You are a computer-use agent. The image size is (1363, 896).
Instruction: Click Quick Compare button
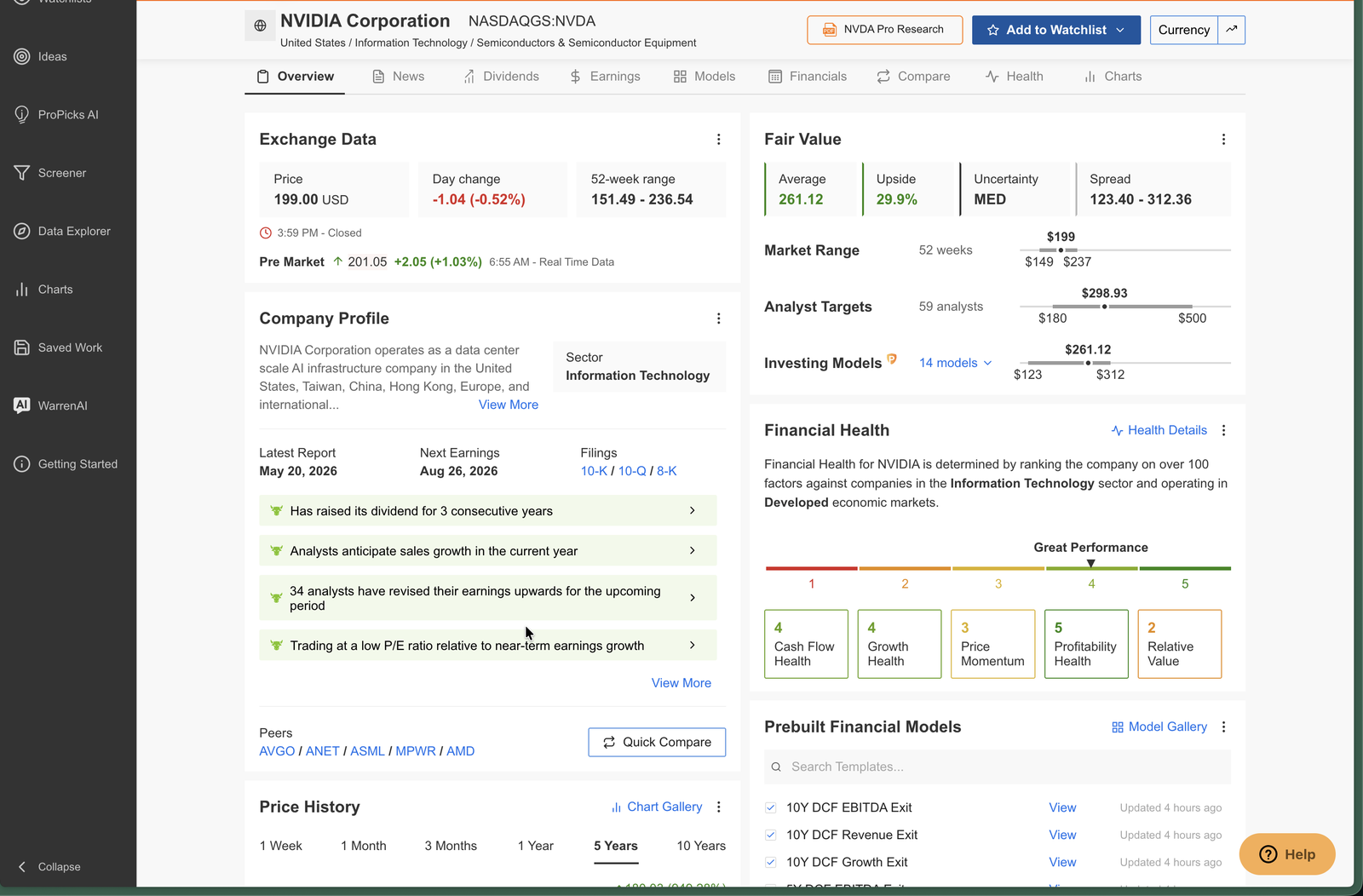pos(657,742)
